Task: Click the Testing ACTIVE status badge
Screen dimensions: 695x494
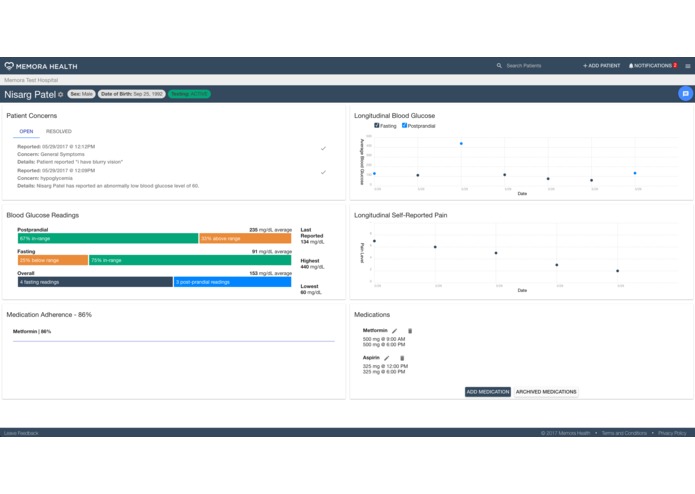Action: (189, 94)
